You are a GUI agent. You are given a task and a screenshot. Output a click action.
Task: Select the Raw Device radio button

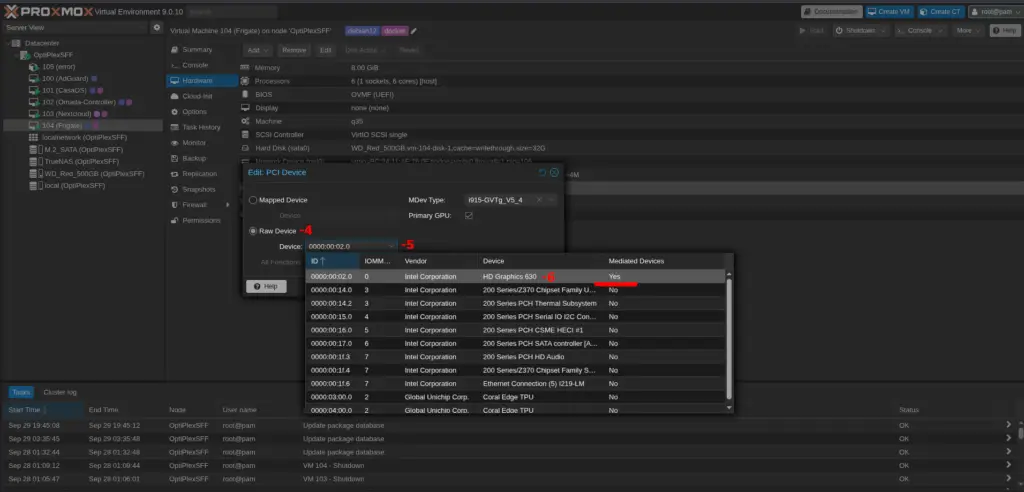coord(253,231)
